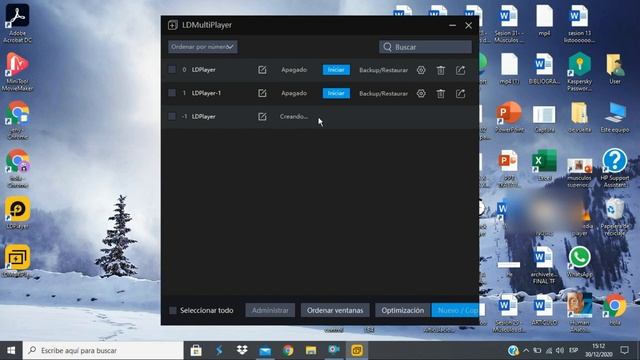The width and height of the screenshot is (640, 360).
Task: Open Adobe Acrobat DC desktop shortcut
Action: coord(17,23)
